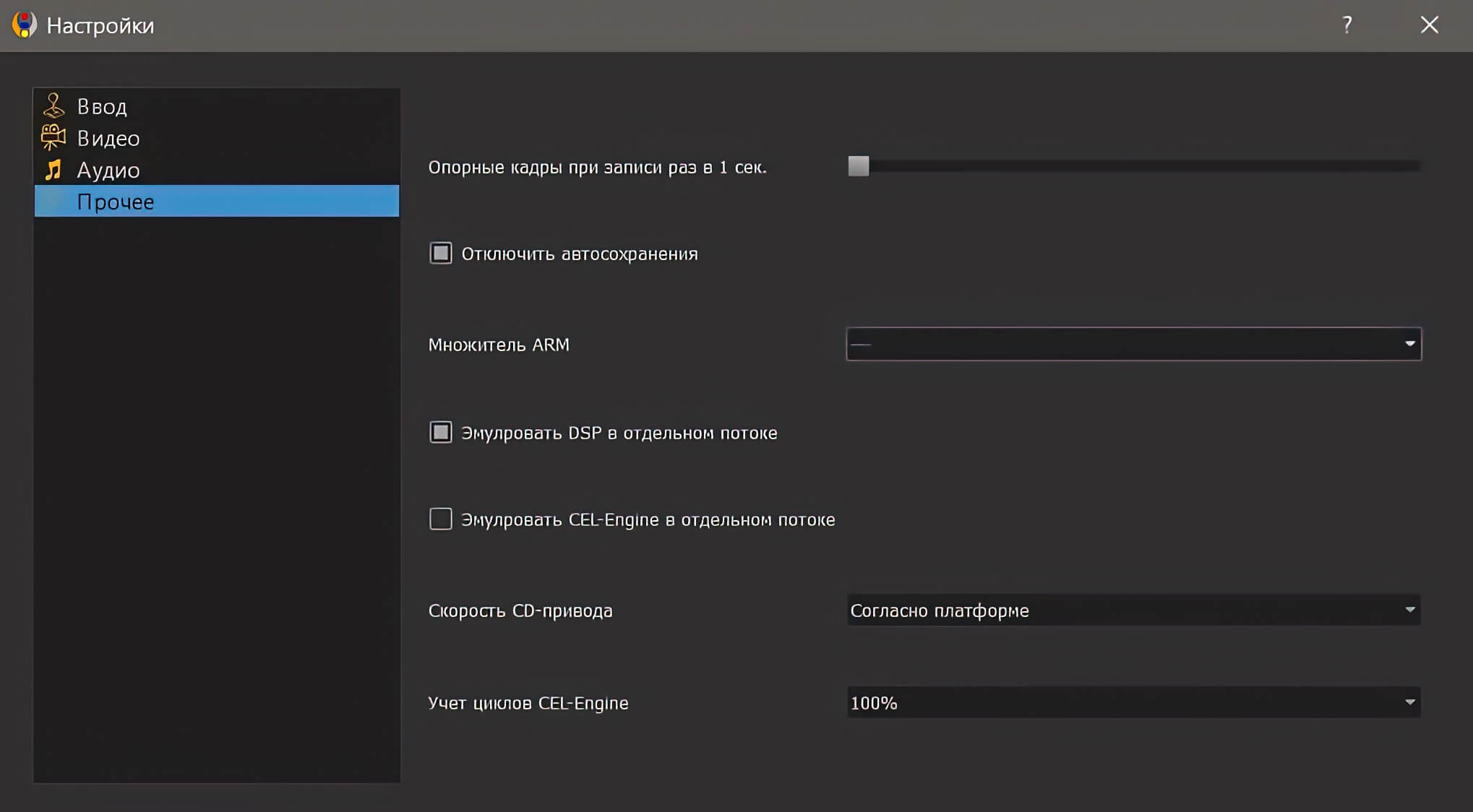Image resolution: width=1473 pixels, height=812 pixels.
Task: Click the app logo in title bar
Action: pos(24,25)
